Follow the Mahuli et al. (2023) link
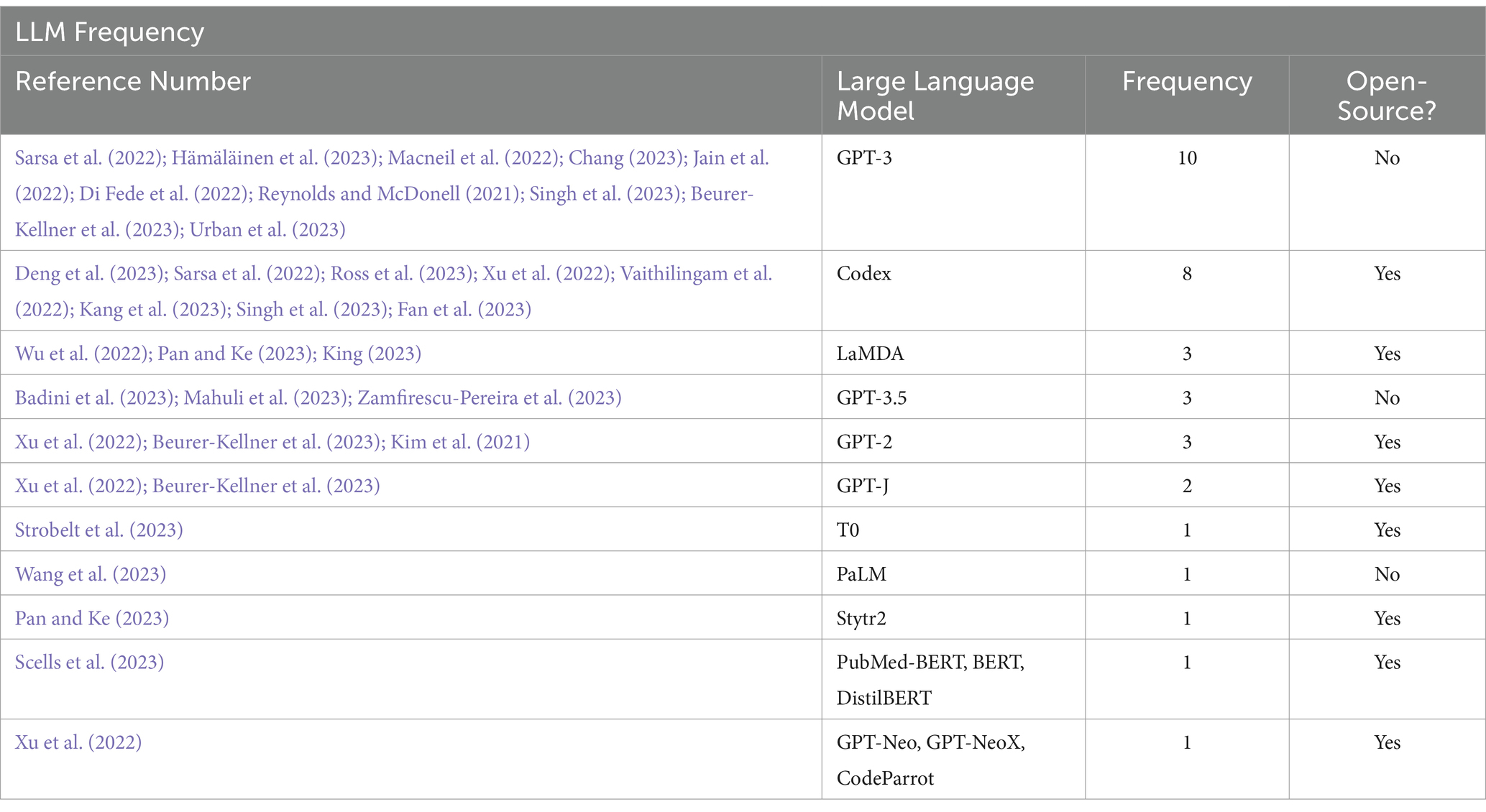This screenshot has height=812, width=1486. tap(267, 398)
